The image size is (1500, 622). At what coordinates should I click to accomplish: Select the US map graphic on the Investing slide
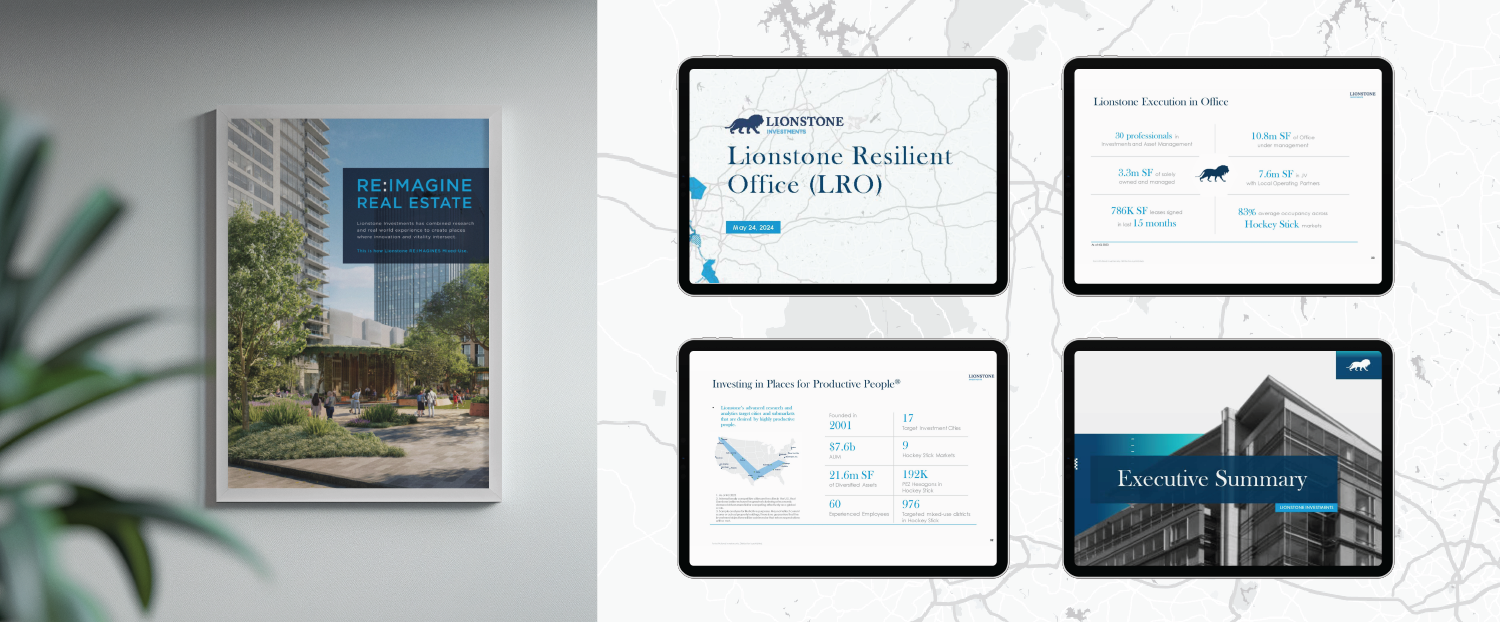coord(758,460)
